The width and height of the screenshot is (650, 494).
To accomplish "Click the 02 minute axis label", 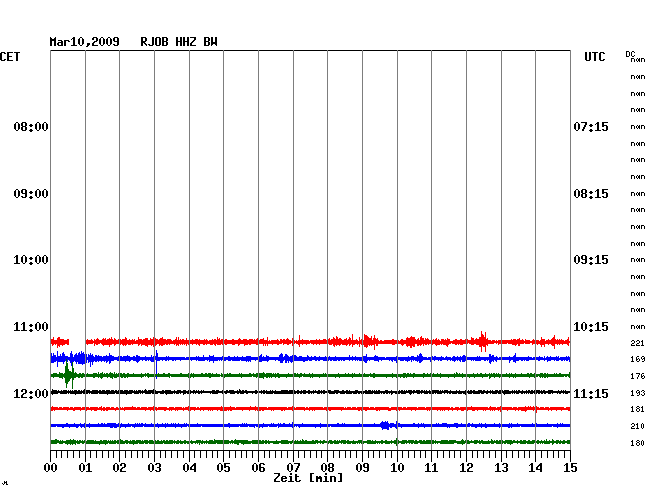I will (x=119, y=468).
